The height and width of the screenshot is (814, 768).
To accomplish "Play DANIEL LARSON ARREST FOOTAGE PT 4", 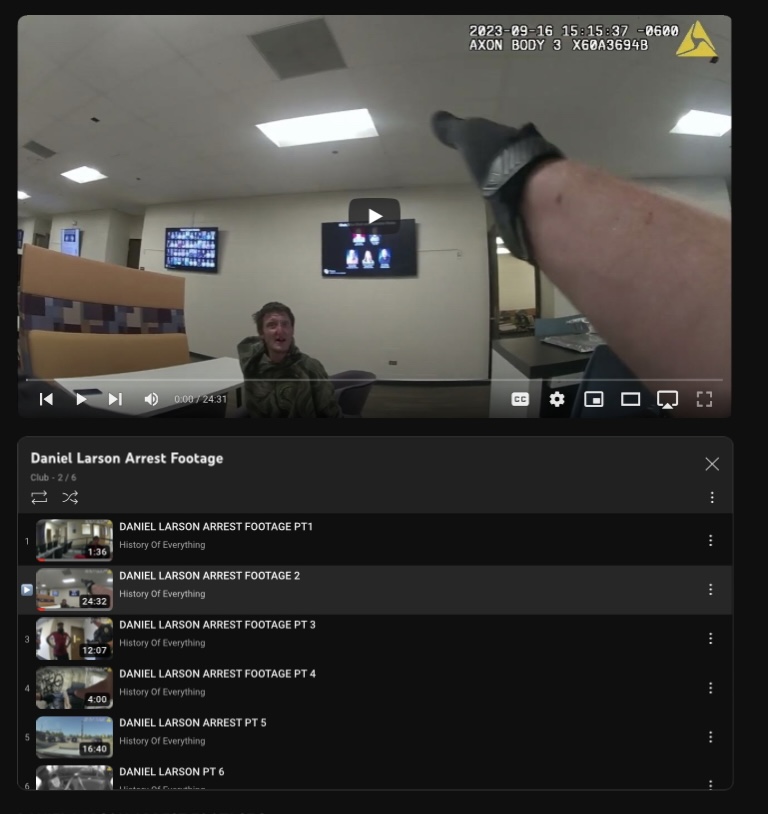I will coord(218,674).
